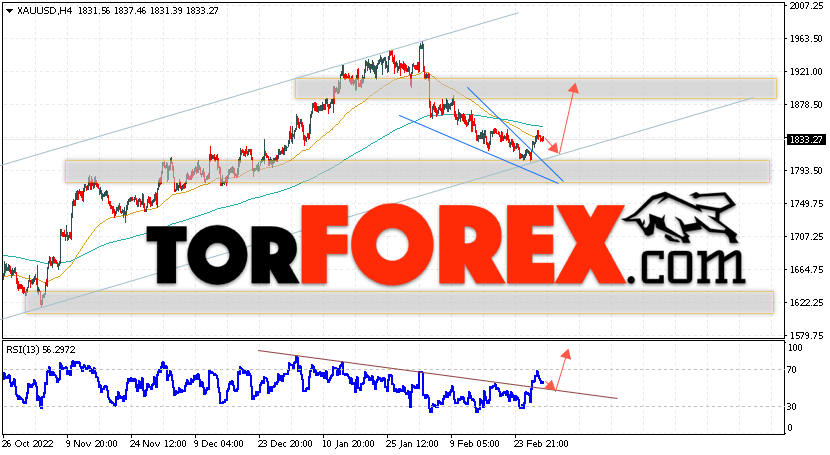Image resolution: width=830 pixels, height=455 pixels.
Task: Click the 9 Nov 20:00 date label
Action: tap(92, 443)
